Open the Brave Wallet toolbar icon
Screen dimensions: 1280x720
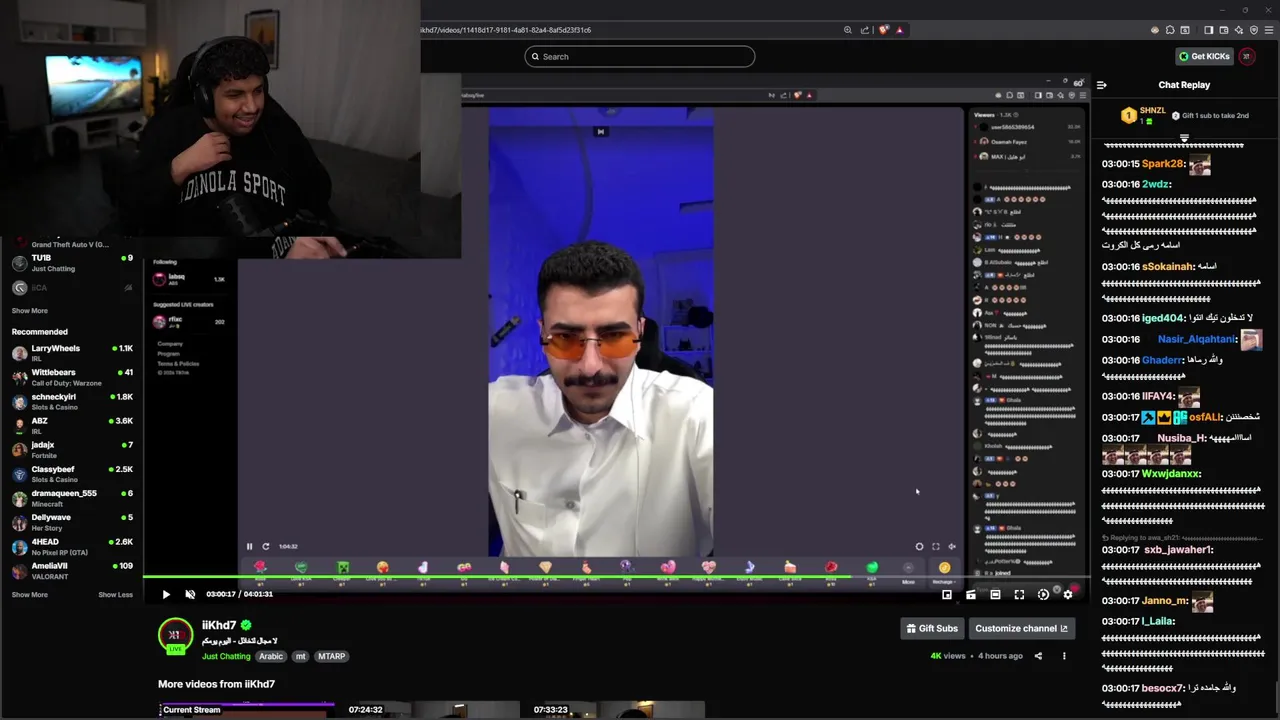click(x=1223, y=30)
